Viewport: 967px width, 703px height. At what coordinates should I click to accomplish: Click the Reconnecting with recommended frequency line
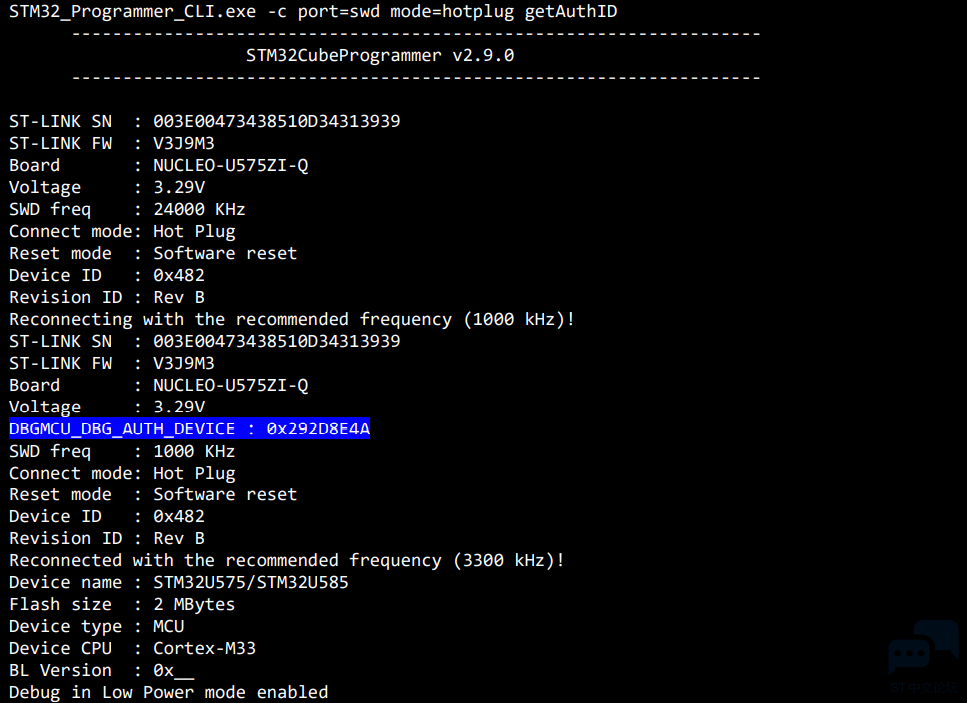[292, 319]
